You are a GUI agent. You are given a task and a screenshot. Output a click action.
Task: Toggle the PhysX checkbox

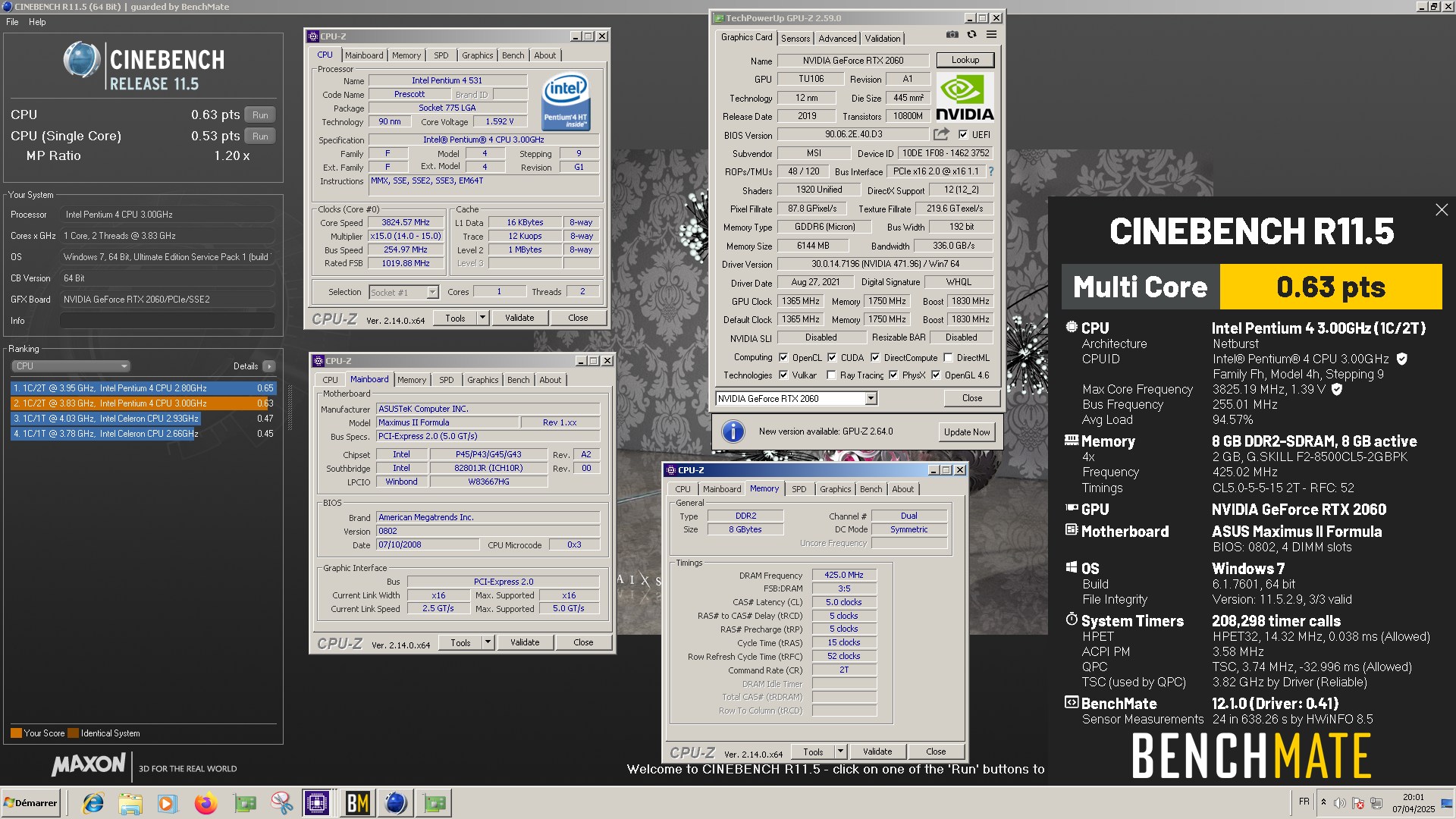[893, 375]
